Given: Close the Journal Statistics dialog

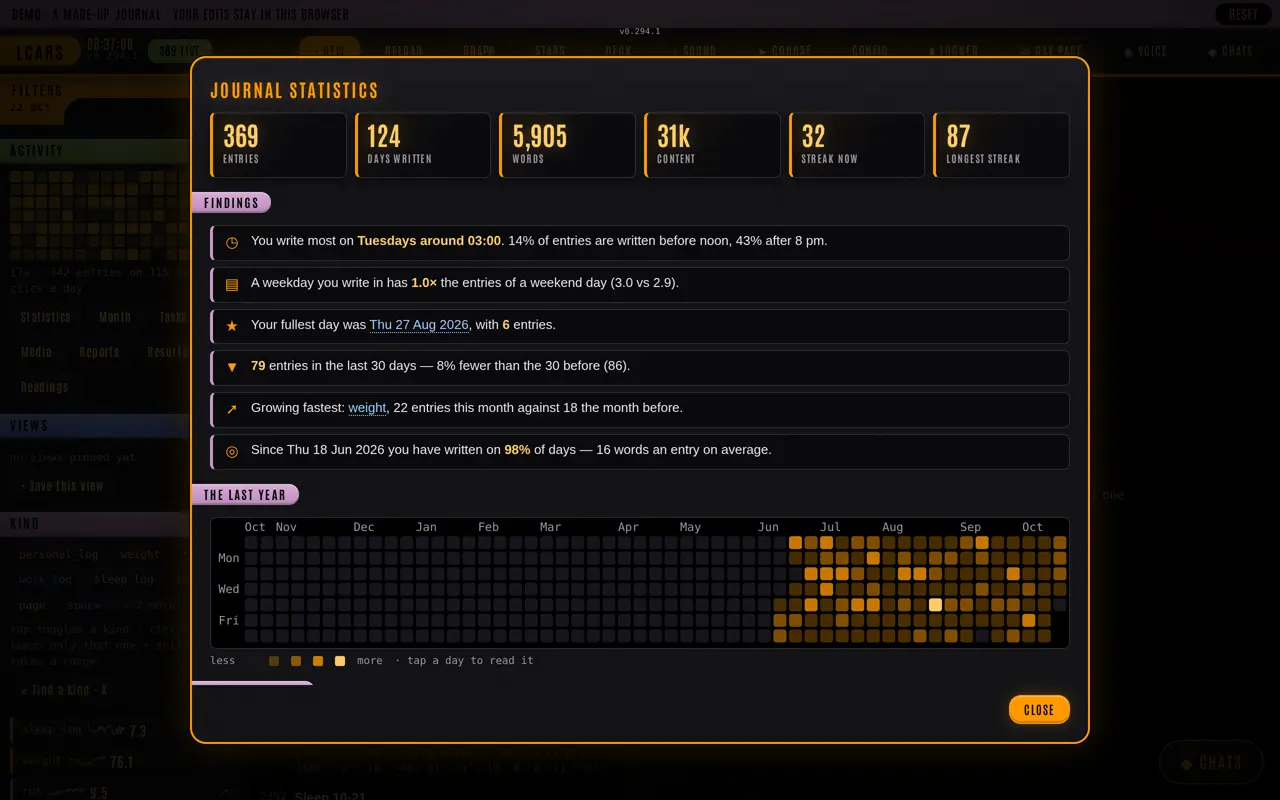Looking at the screenshot, I should (x=1039, y=710).
